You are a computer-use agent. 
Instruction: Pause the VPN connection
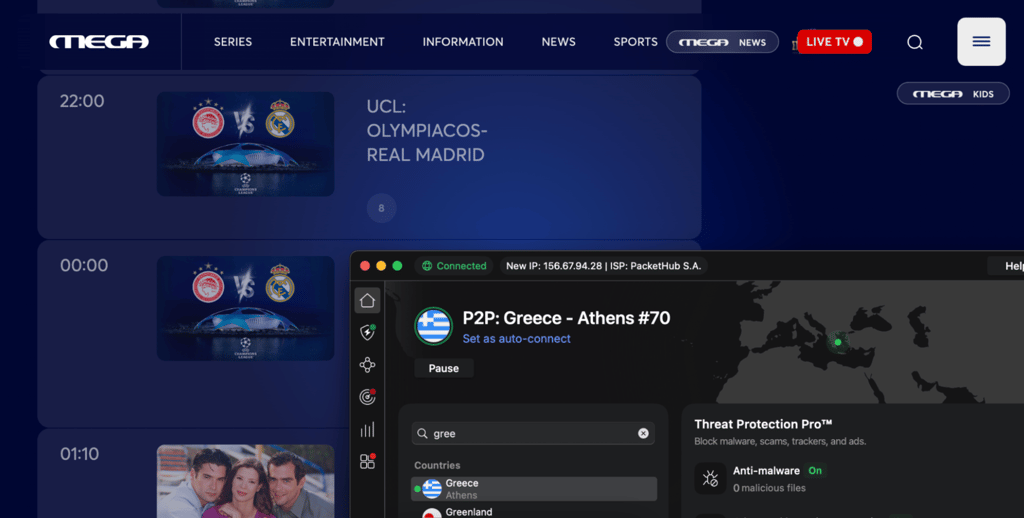pyautogui.click(x=443, y=368)
